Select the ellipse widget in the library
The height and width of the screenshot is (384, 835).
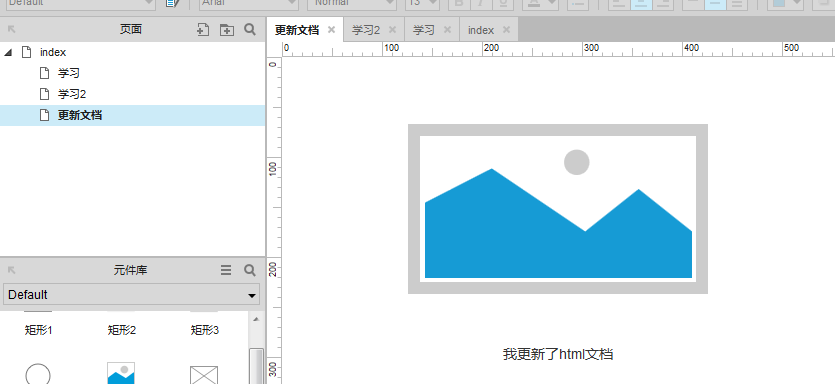38,374
